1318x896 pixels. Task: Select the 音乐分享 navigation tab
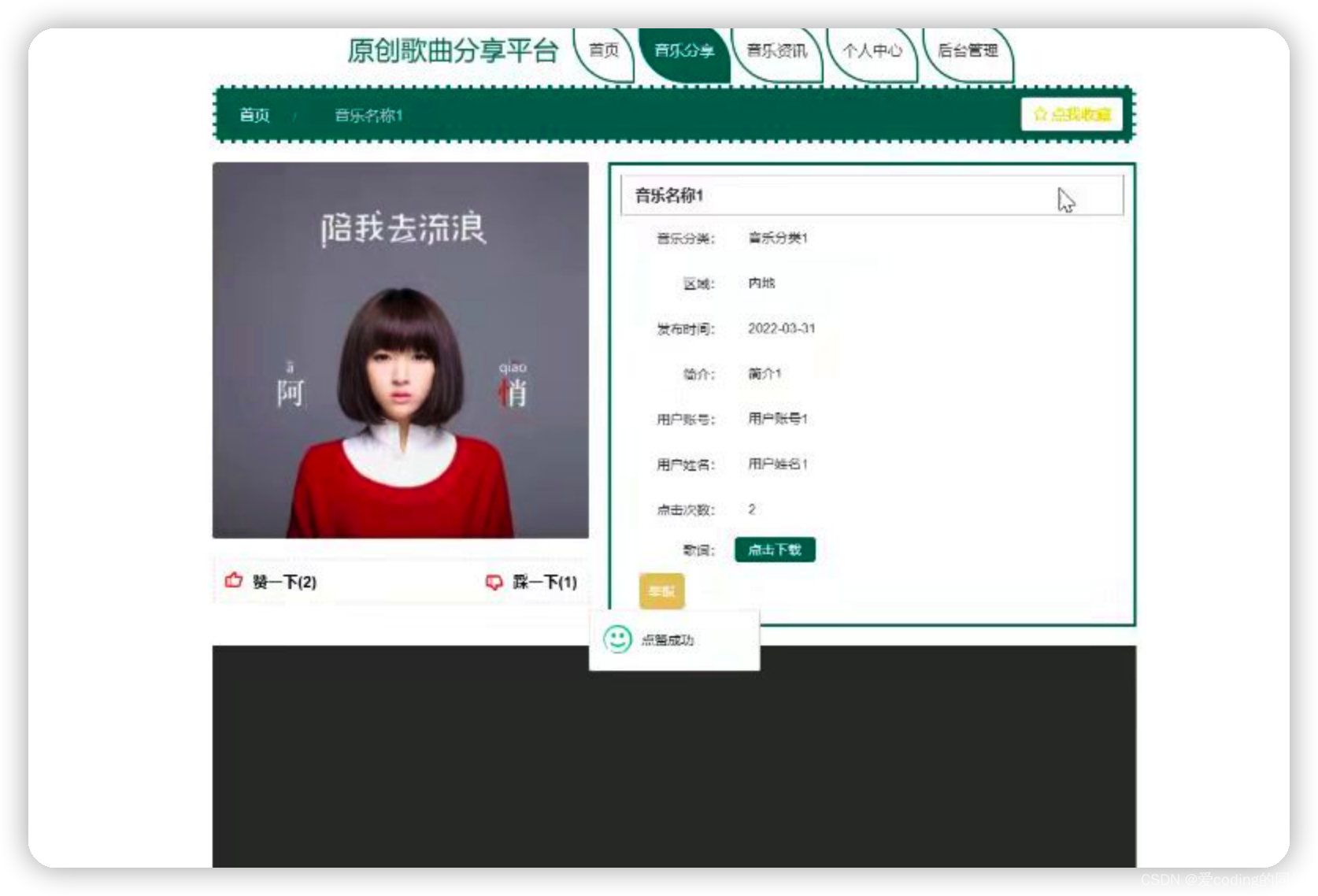tap(684, 51)
